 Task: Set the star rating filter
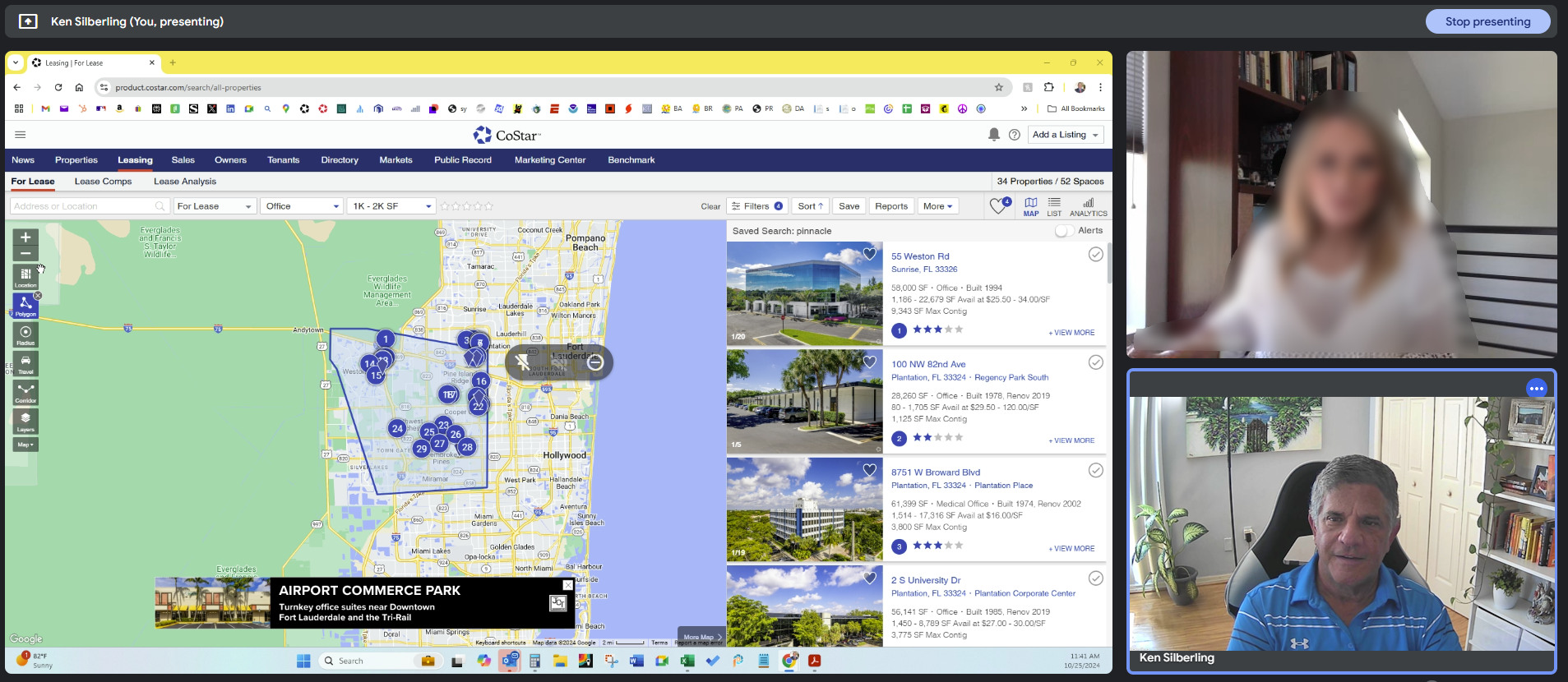click(466, 206)
